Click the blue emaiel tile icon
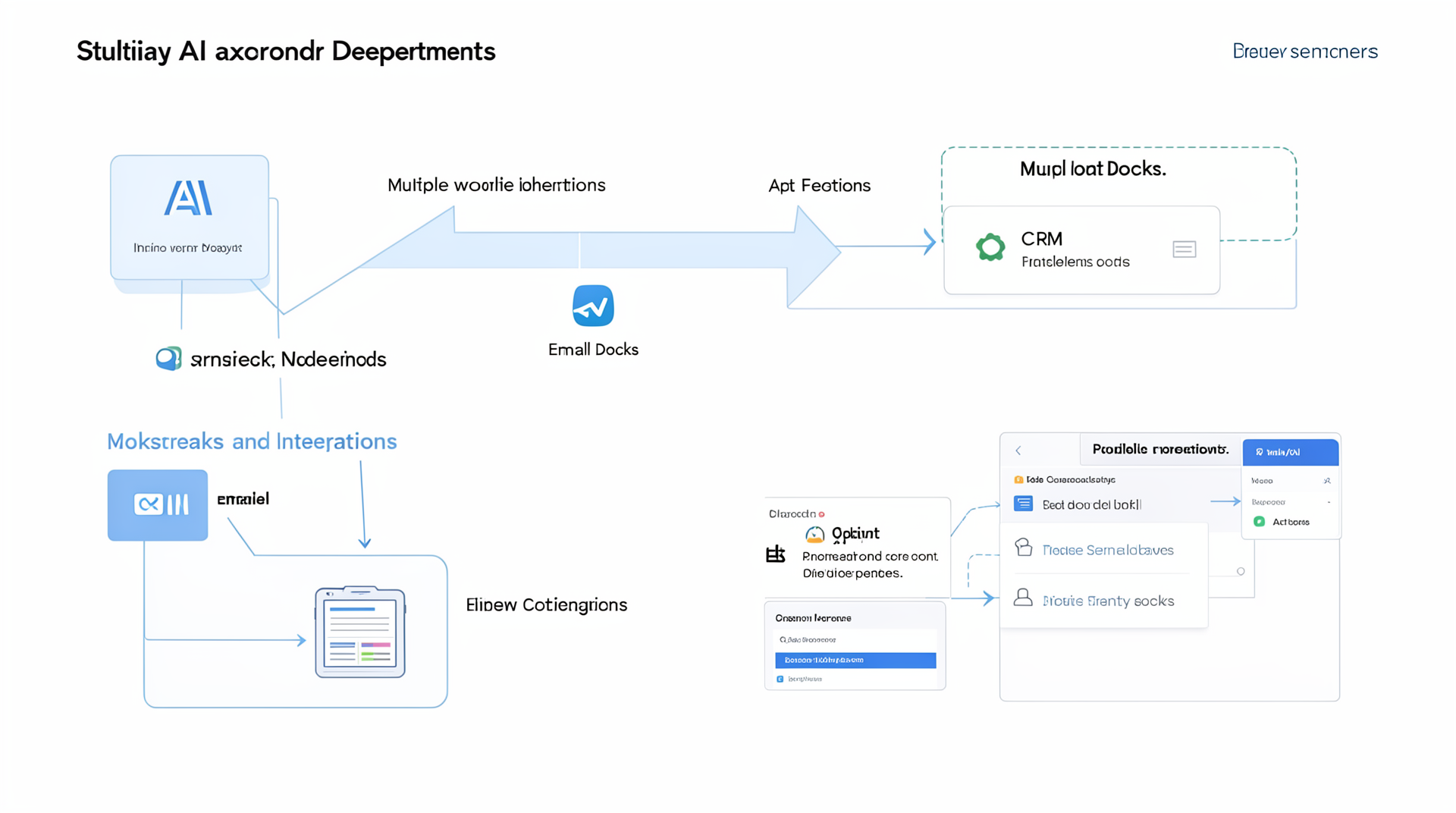 pos(158,505)
